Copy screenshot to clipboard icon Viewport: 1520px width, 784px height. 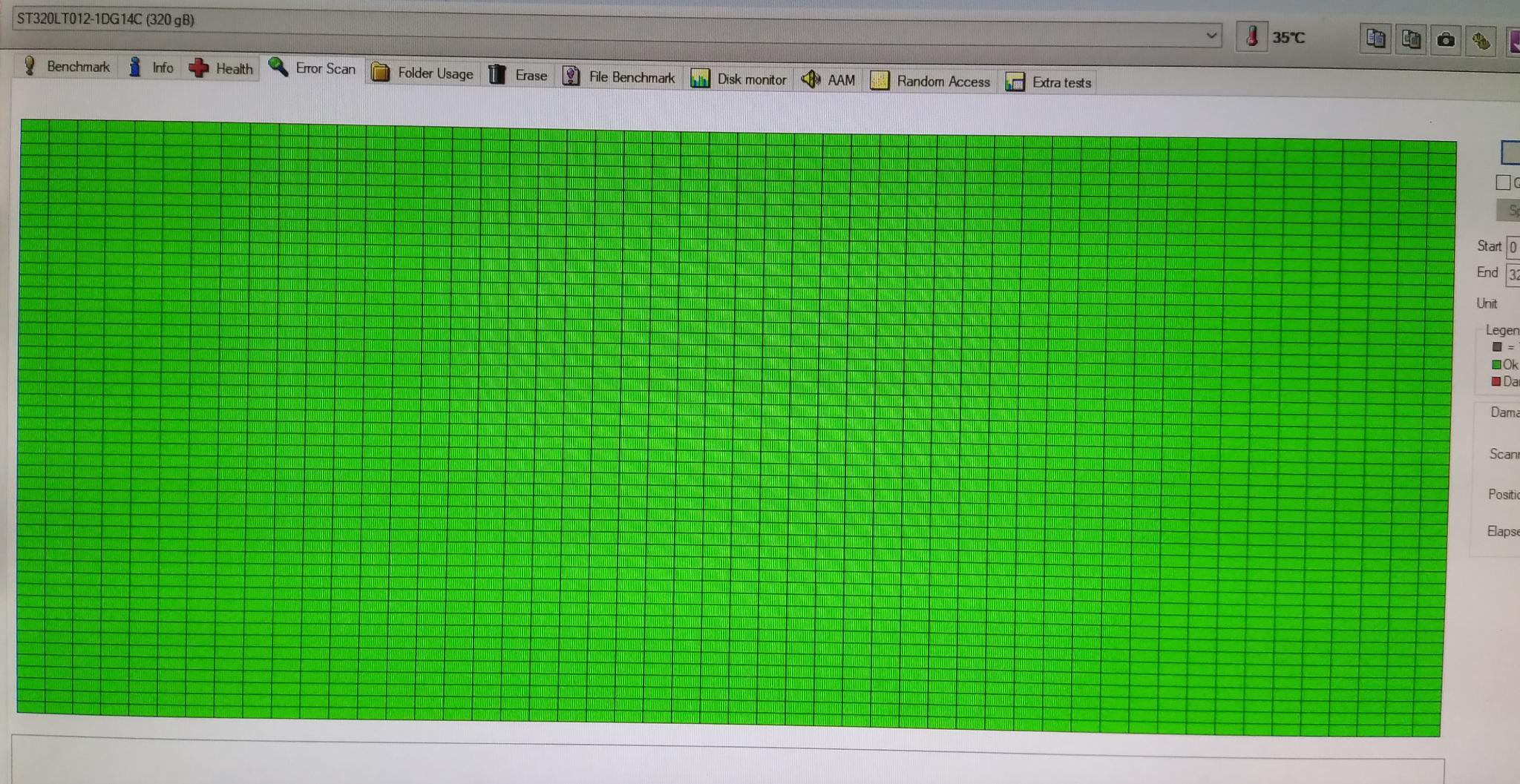click(x=1410, y=39)
